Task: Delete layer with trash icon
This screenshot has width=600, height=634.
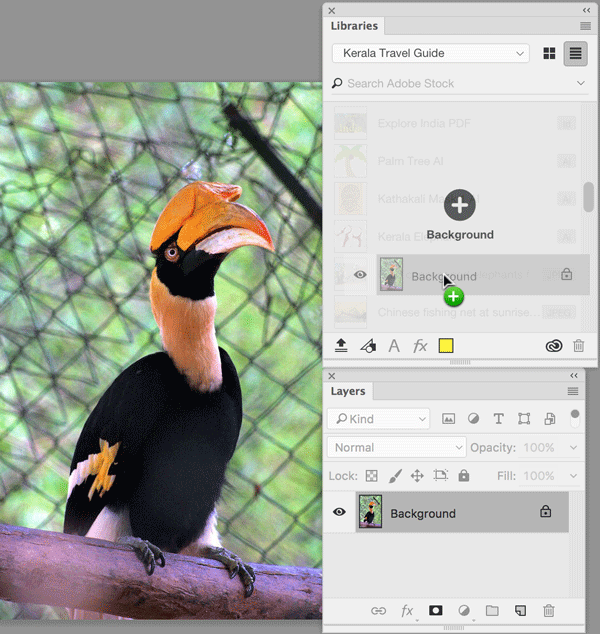Action: click(549, 611)
